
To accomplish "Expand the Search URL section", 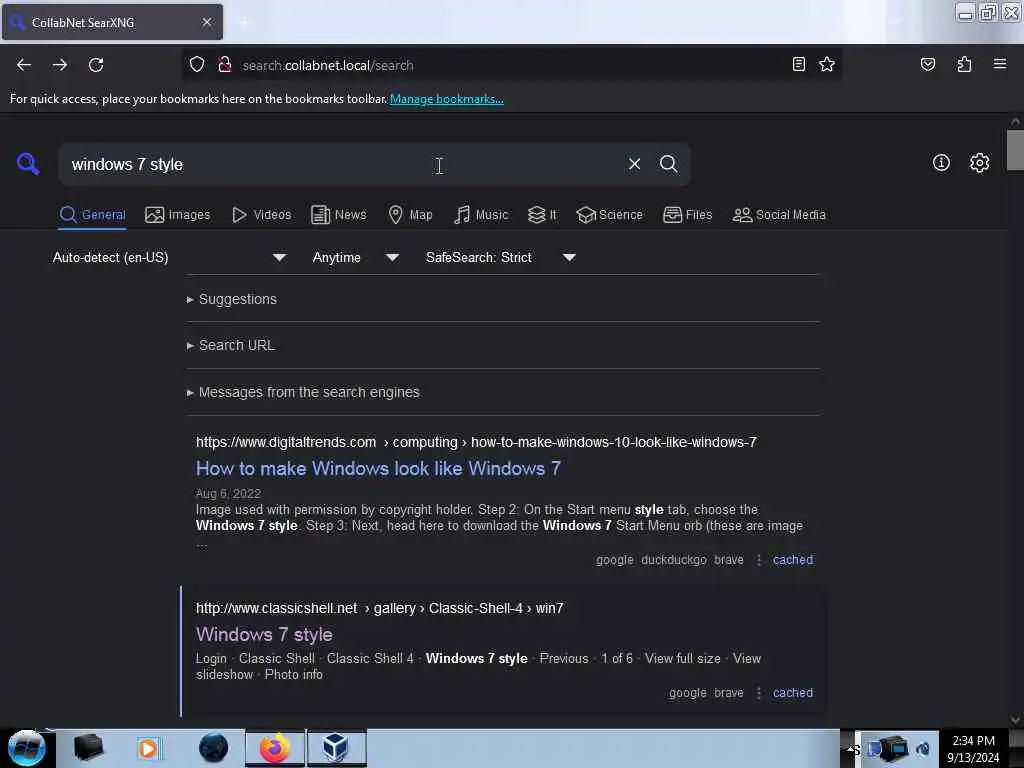I will pos(231,345).
